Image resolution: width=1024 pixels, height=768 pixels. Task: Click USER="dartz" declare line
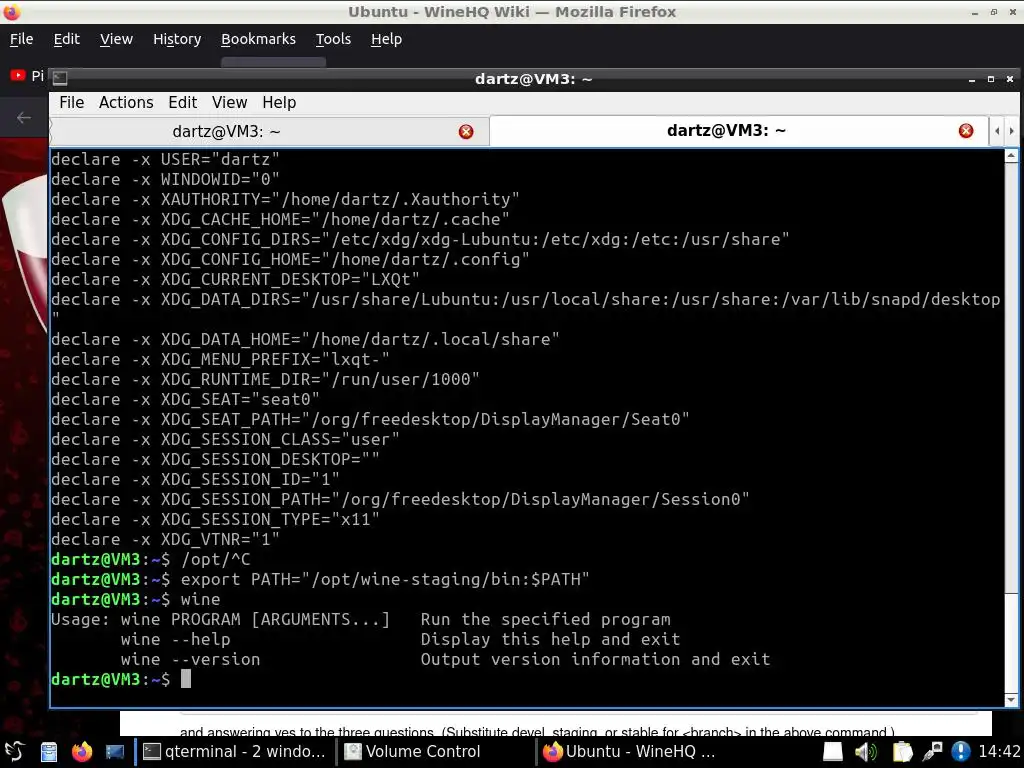point(165,159)
